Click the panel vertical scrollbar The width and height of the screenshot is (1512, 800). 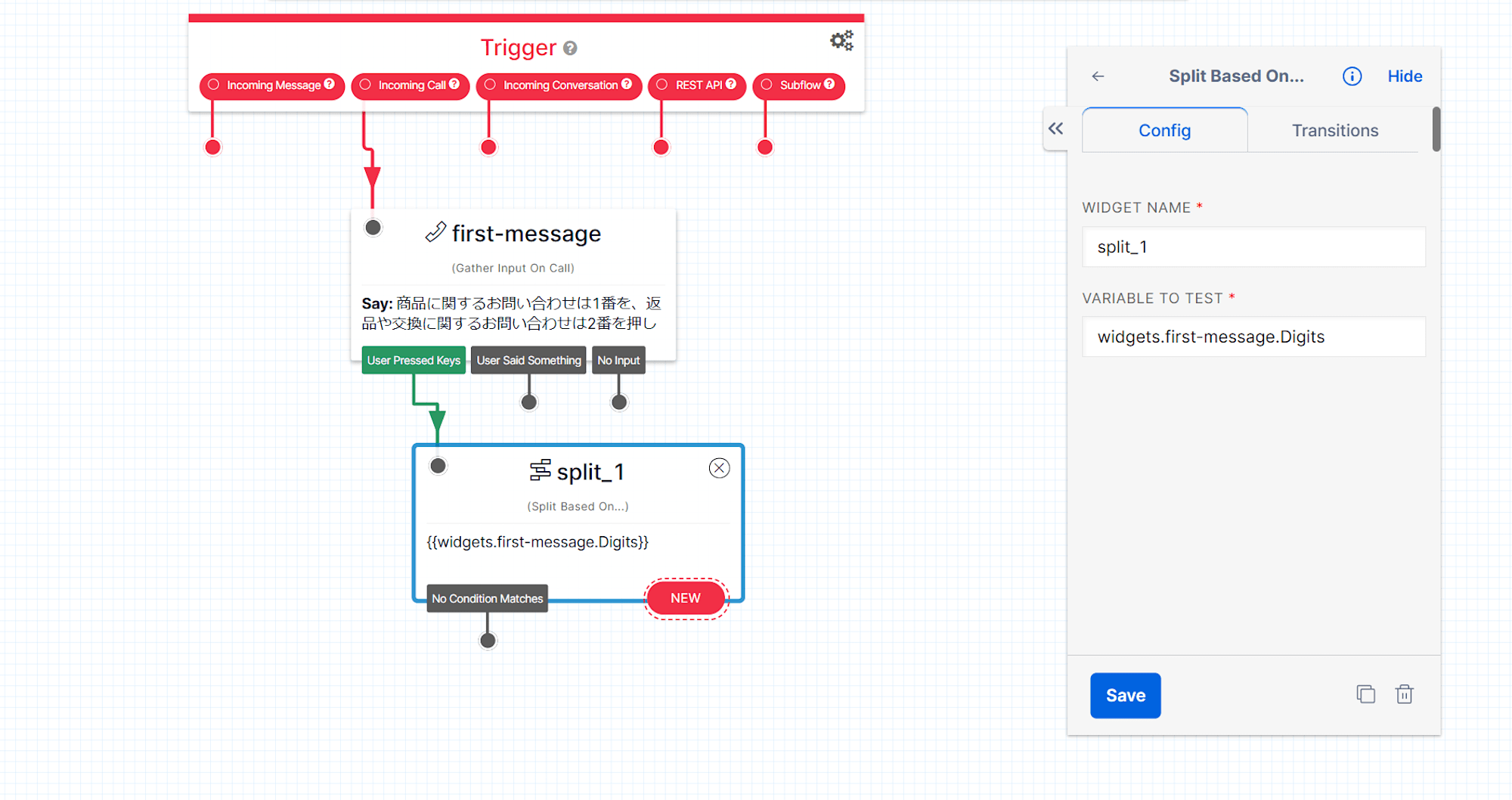[1436, 129]
